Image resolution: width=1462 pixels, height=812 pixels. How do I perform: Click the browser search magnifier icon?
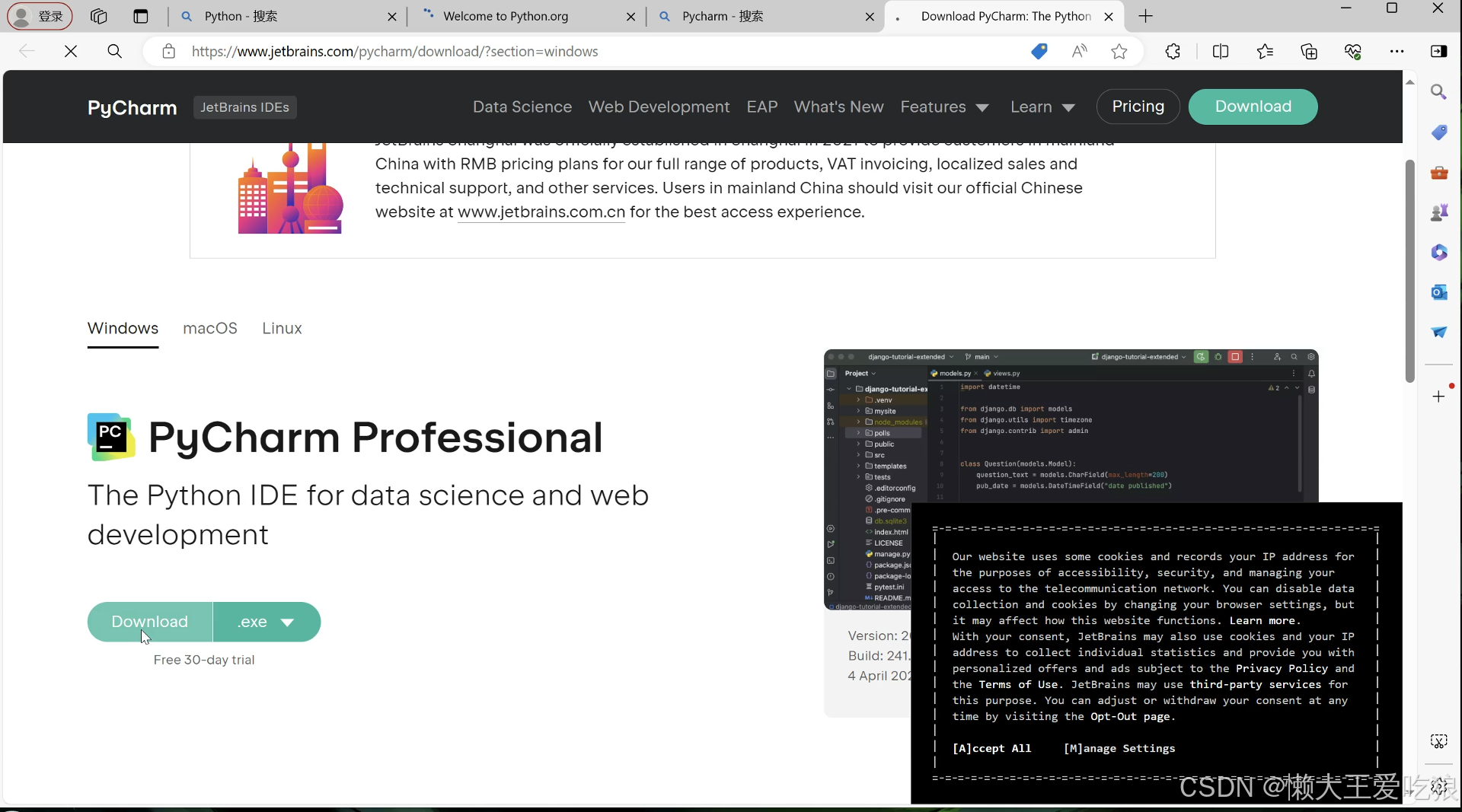click(115, 51)
